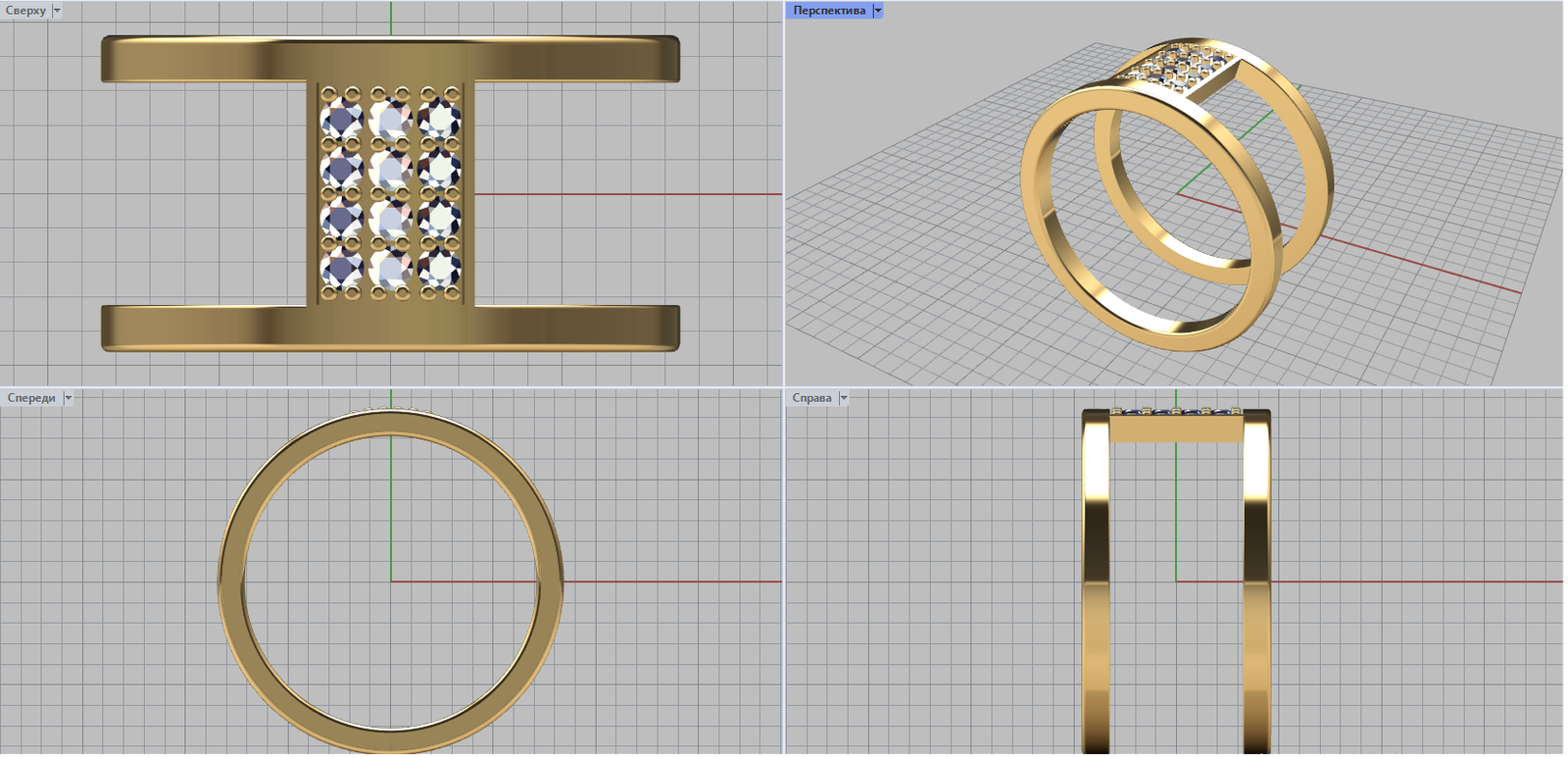Click the Справа viewport title label
The height and width of the screenshot is (757, 1568).
(x=811, y=398)
